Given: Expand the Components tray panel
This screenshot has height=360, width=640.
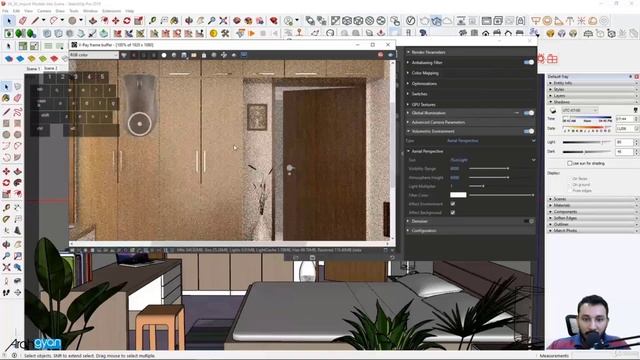Looking at the screenshot, I should tap(593, 212).
